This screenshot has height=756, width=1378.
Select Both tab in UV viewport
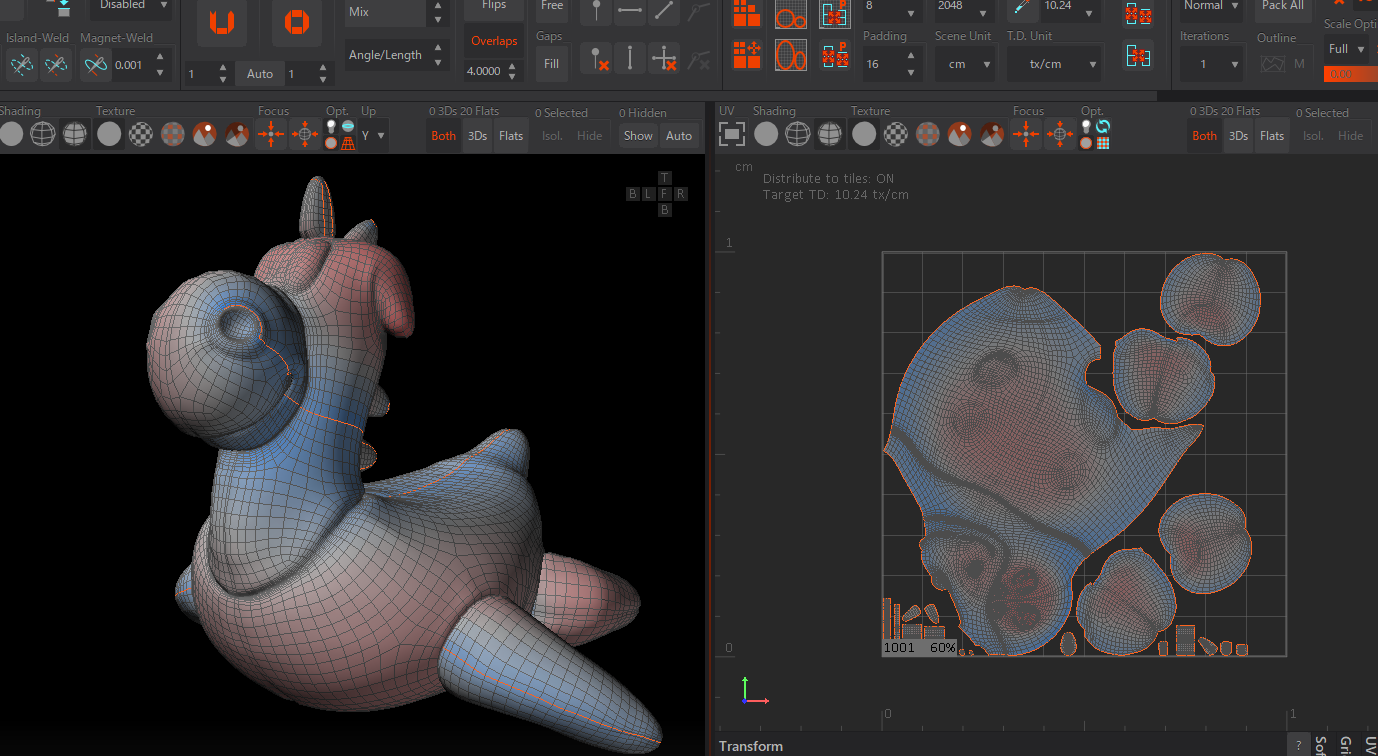tap(1205, 136)
